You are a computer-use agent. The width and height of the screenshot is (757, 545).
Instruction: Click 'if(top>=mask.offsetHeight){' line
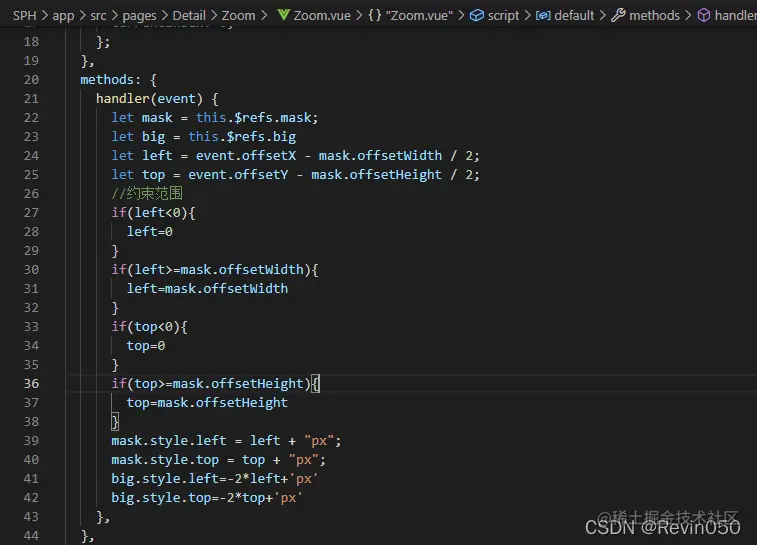click(215, 384)
